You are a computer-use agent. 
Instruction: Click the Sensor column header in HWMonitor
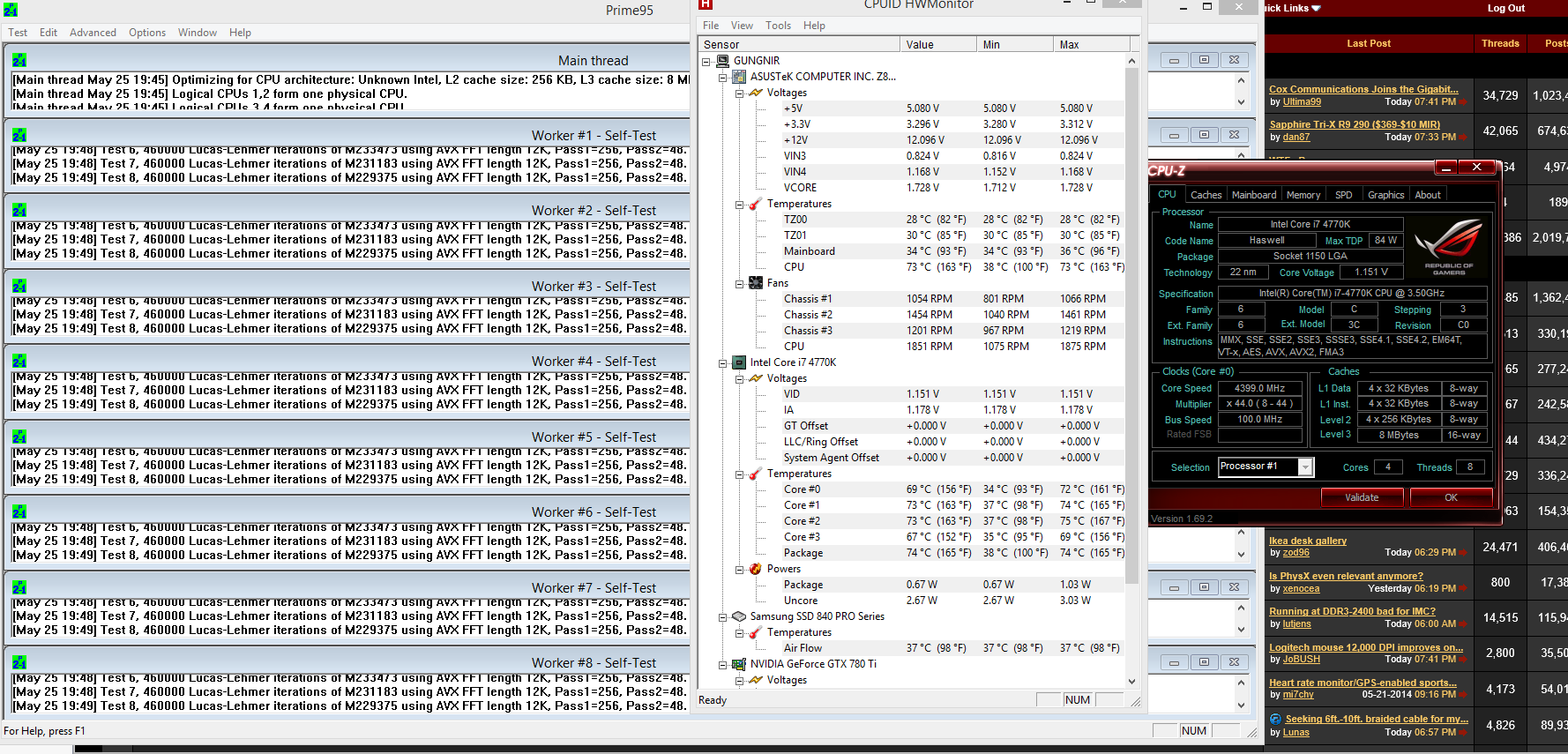799,44
